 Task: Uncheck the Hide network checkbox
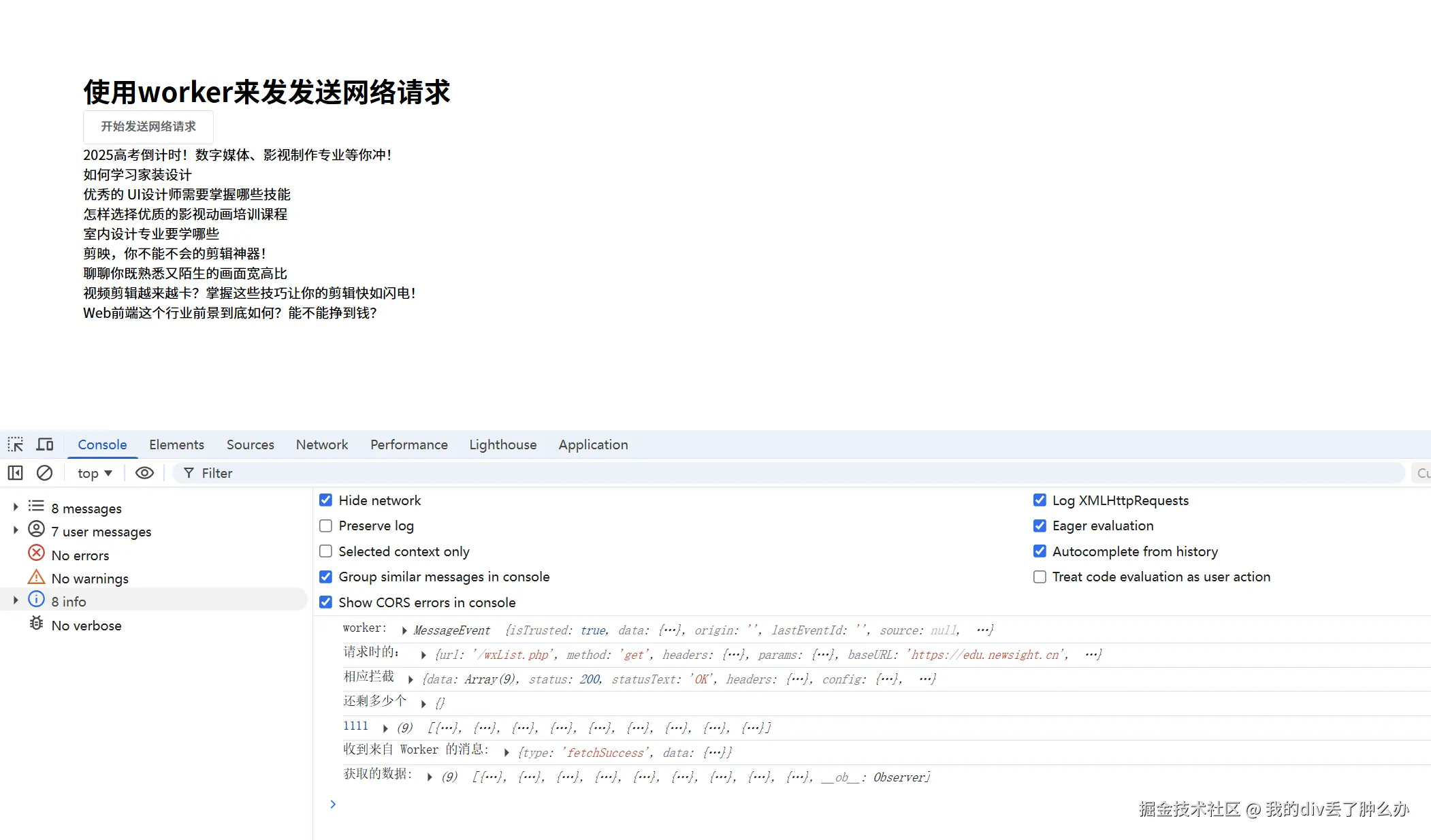(x=326, y=500)
